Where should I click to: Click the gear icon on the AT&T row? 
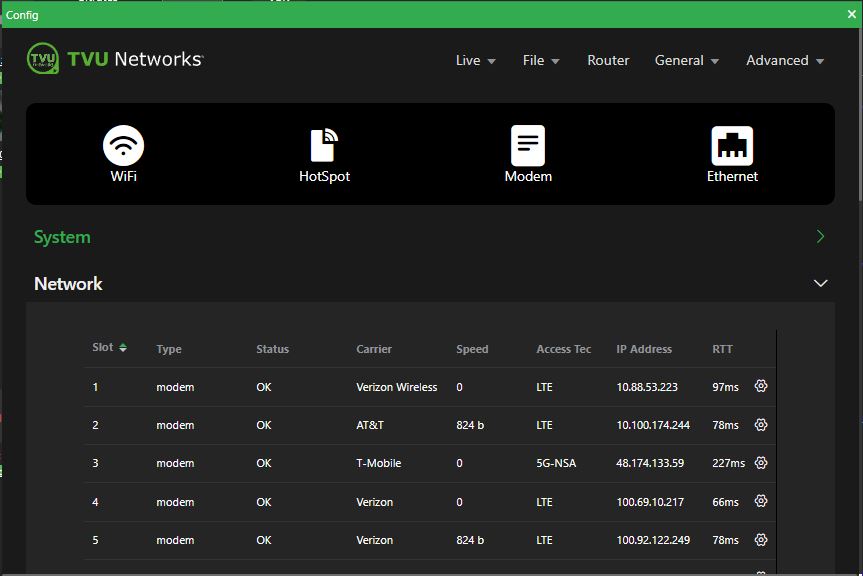pyautogui.click(x=761, y=424)
